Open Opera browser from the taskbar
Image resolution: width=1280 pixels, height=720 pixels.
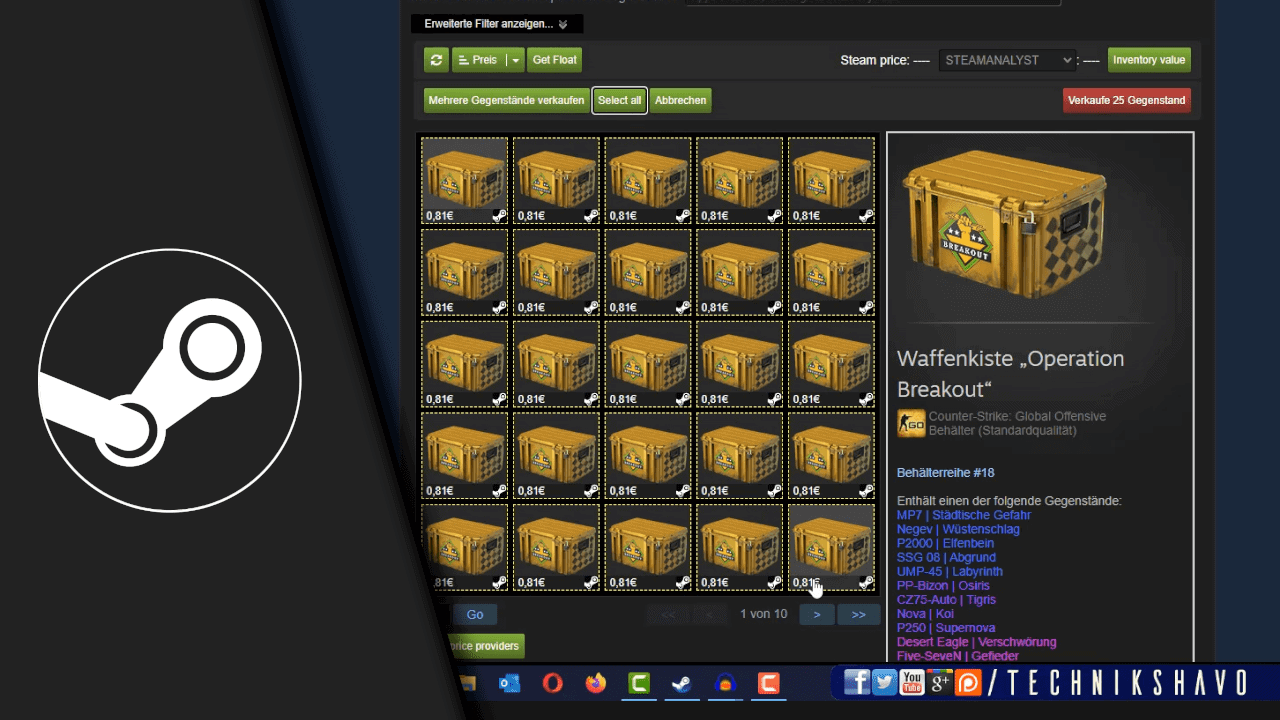552,684
